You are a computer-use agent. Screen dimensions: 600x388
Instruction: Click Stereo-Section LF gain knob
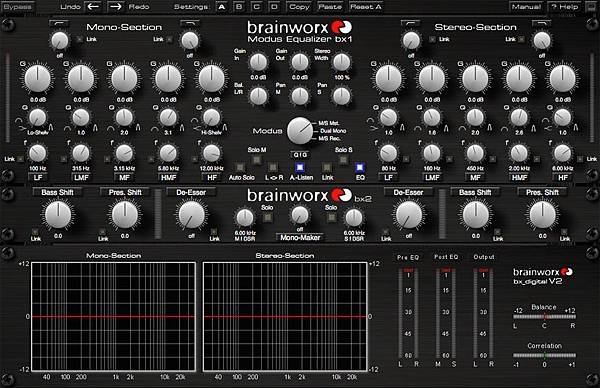pos(388,78)
